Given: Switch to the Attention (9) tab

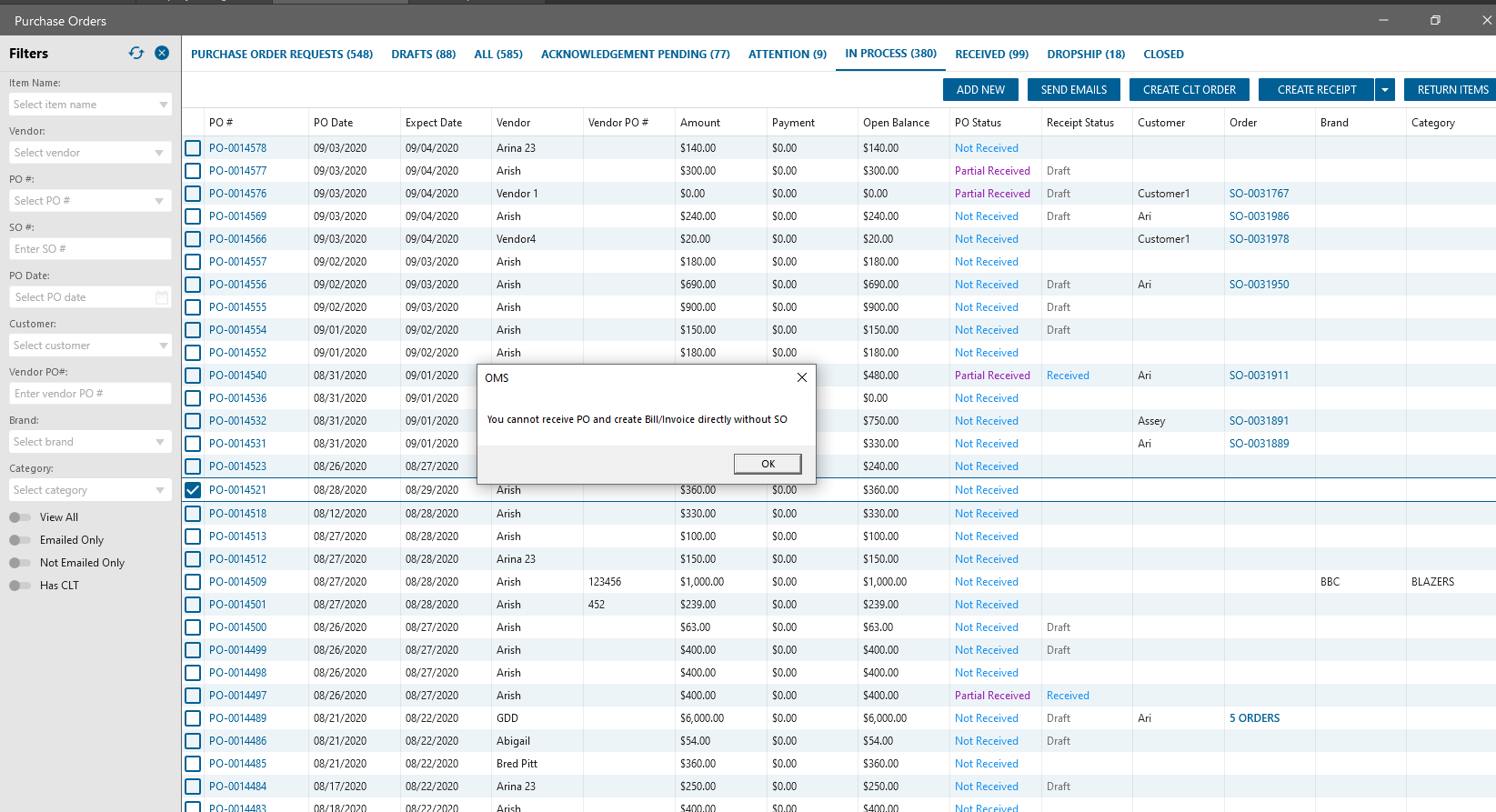Looking at the screenshot, I should (x=788, y=55).
